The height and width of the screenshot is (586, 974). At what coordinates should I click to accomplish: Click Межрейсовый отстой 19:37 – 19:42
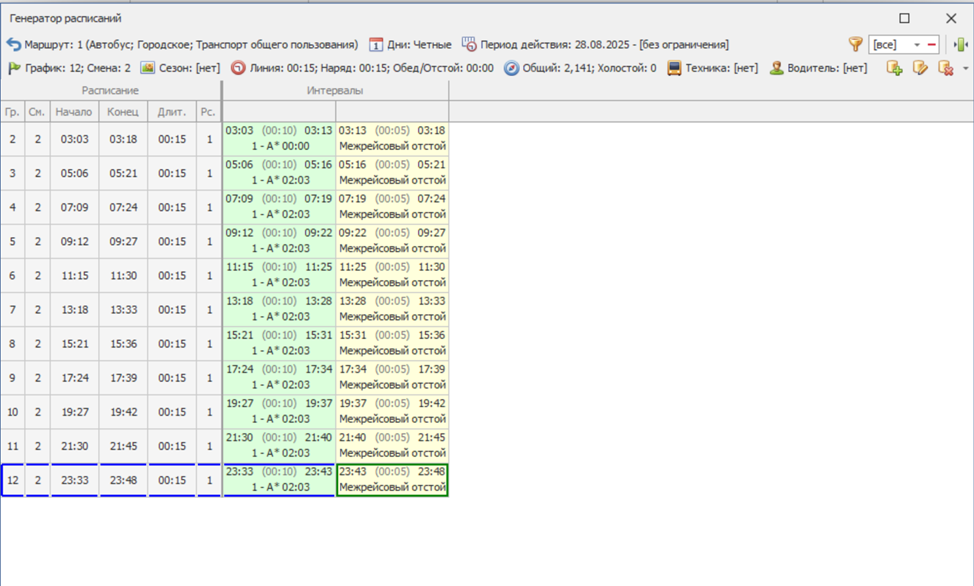392,412
